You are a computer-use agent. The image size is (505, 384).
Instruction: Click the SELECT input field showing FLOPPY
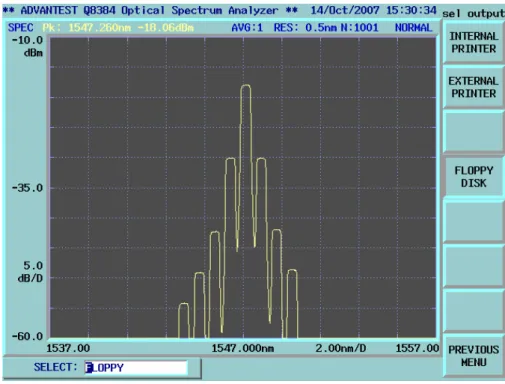136,368
